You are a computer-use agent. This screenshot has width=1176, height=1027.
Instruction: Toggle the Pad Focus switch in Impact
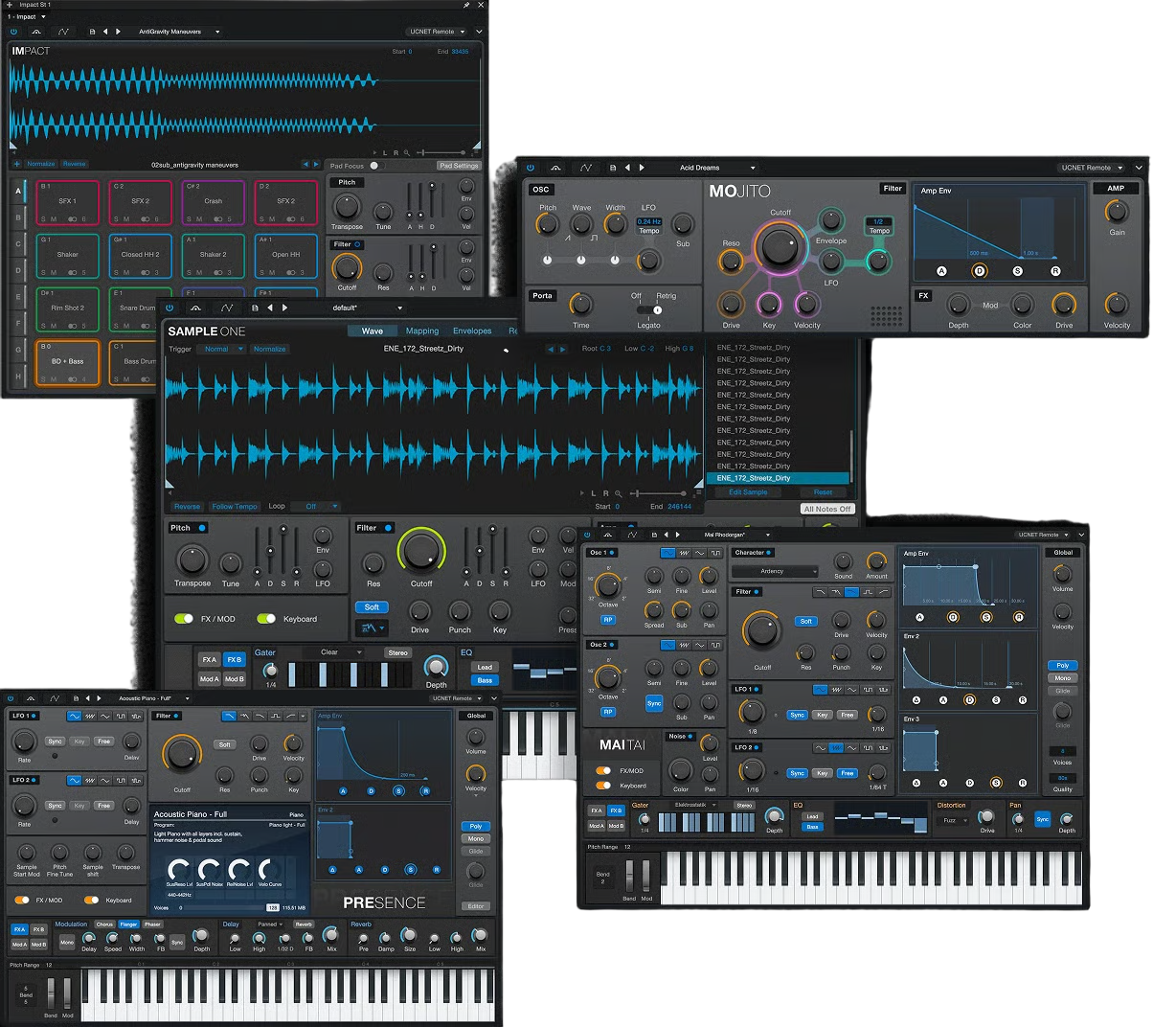(373, 166)
